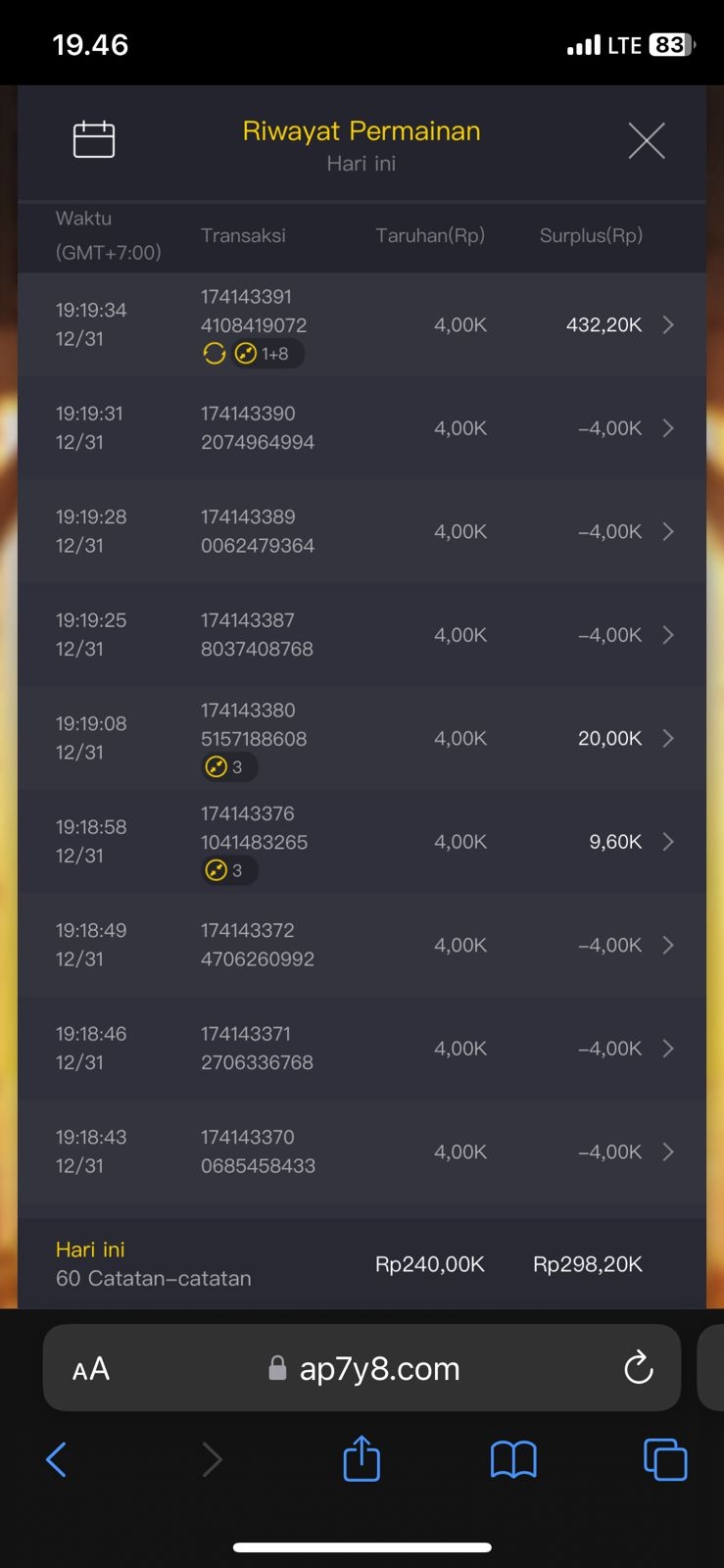The height and width of the screenshot is (1568, 724).
Task: Expand details for the 19:19:08 transaction
Action: click(x=668, y=738)
